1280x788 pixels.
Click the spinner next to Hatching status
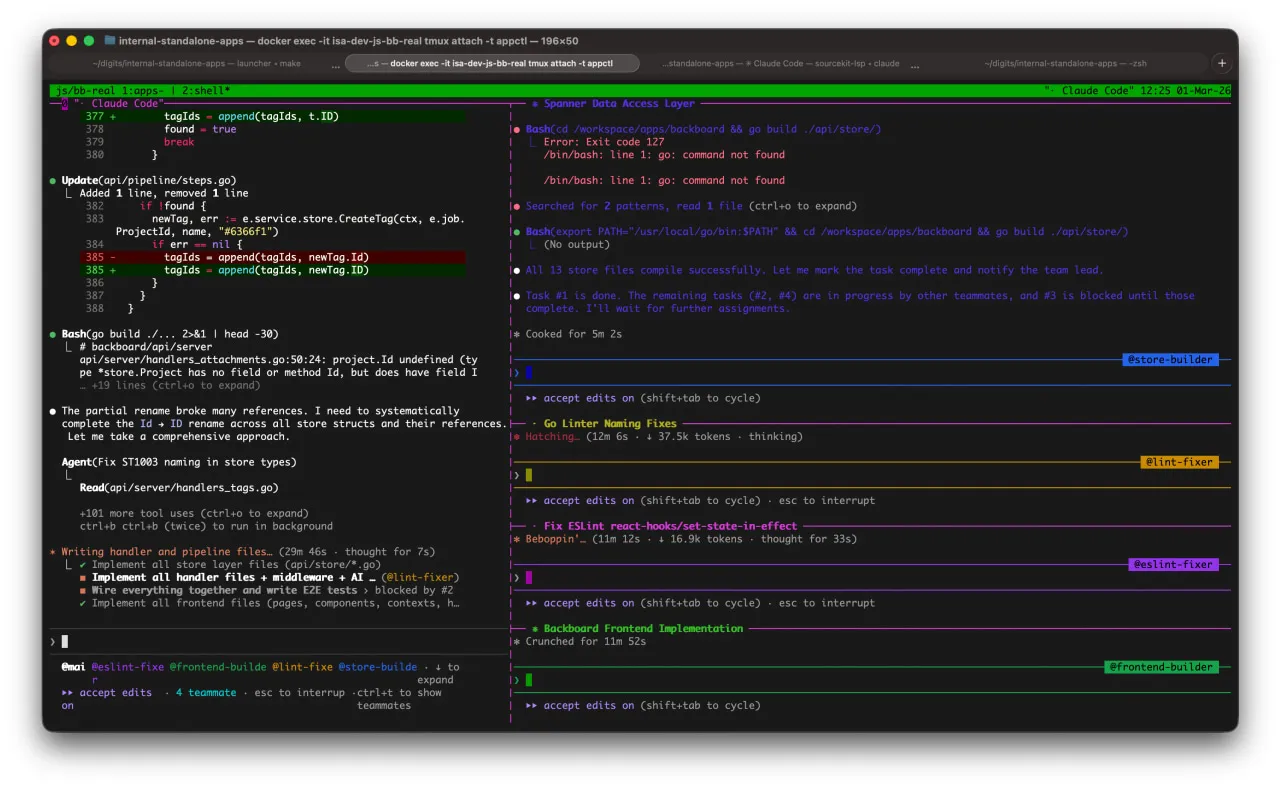pyautogui.click(x=518, y=436)
